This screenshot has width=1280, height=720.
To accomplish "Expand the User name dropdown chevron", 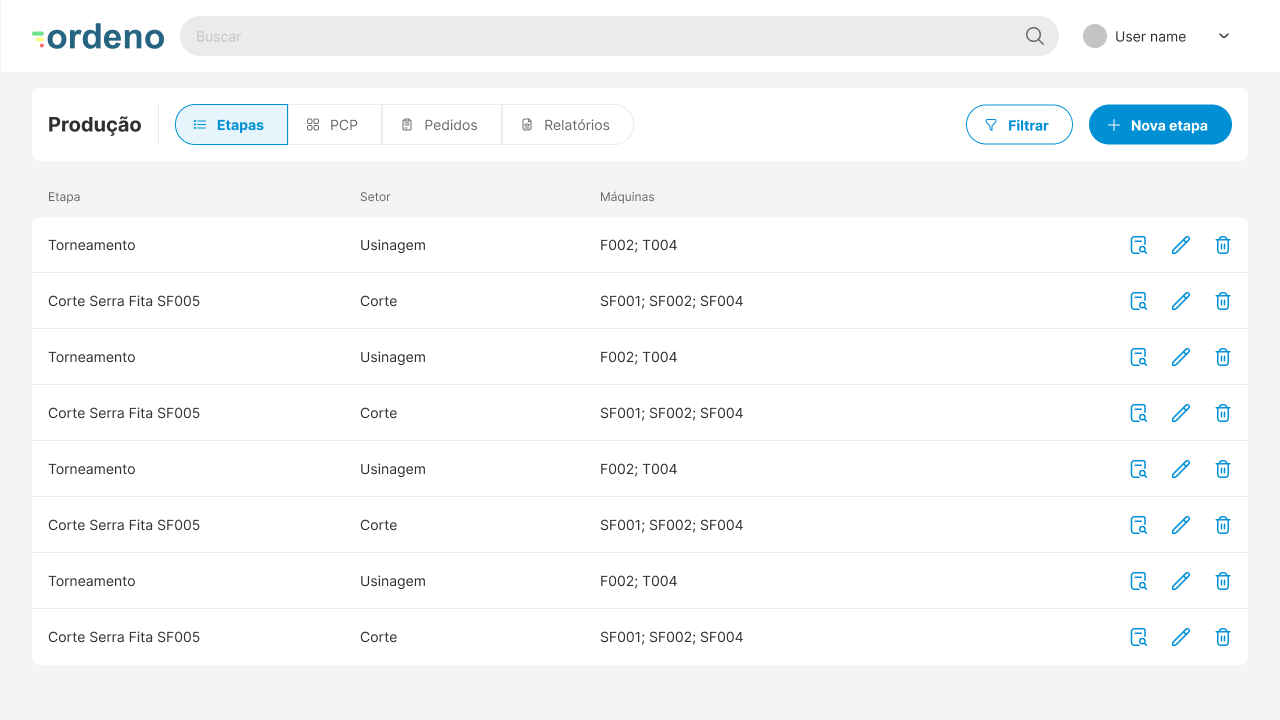I will pos(1223,36).
